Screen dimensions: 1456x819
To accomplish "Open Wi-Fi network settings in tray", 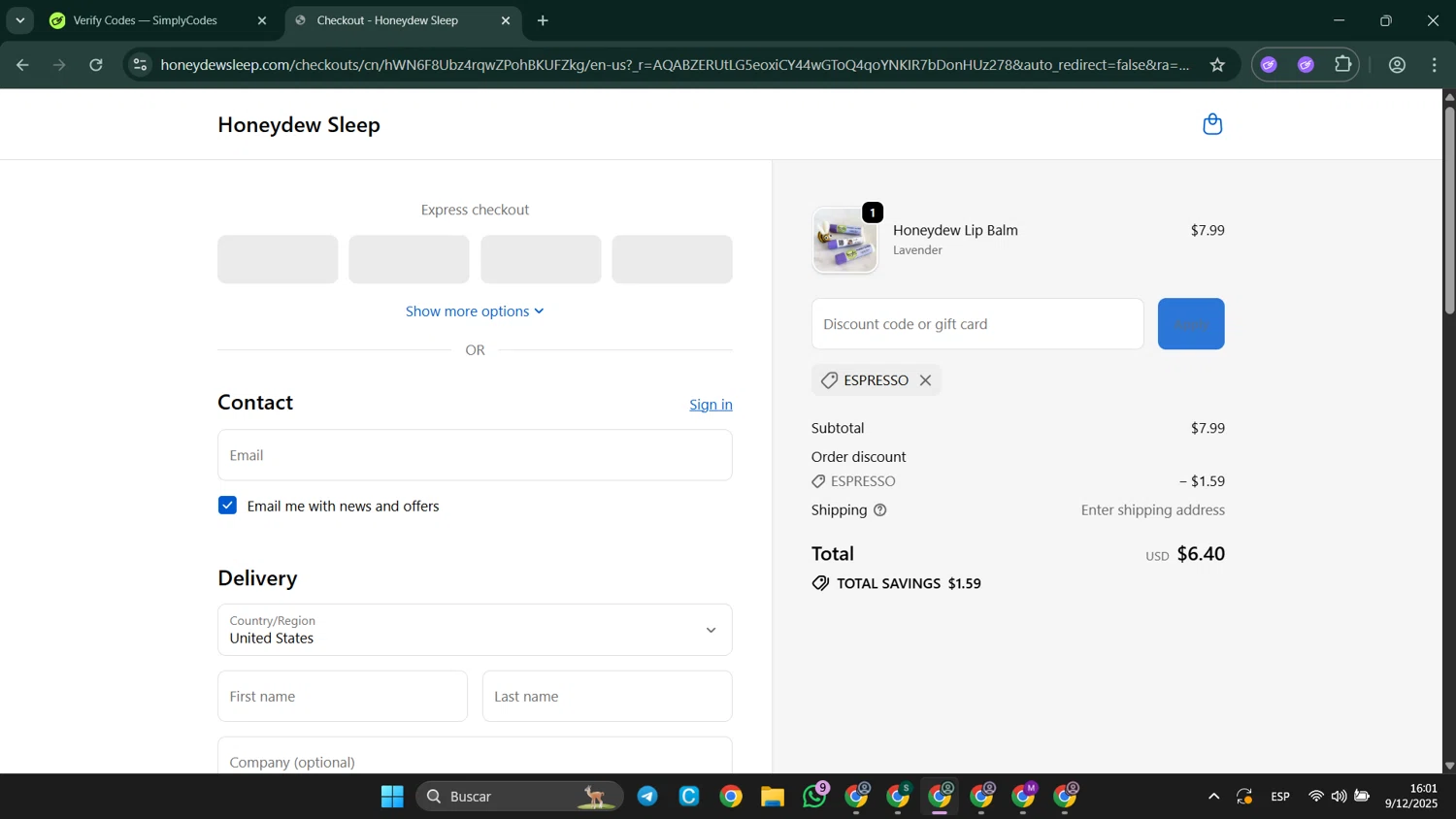I will point(1316,797).
